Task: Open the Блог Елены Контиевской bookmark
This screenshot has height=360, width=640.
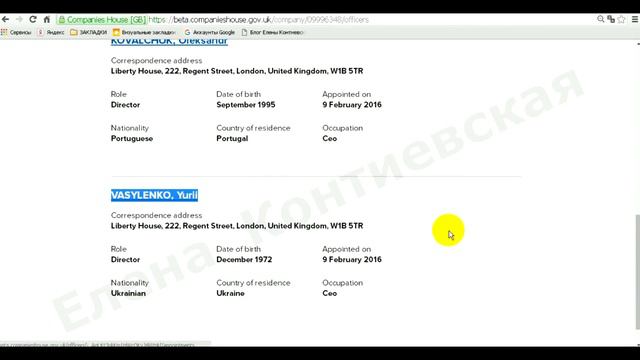Action: coord(273,32)
